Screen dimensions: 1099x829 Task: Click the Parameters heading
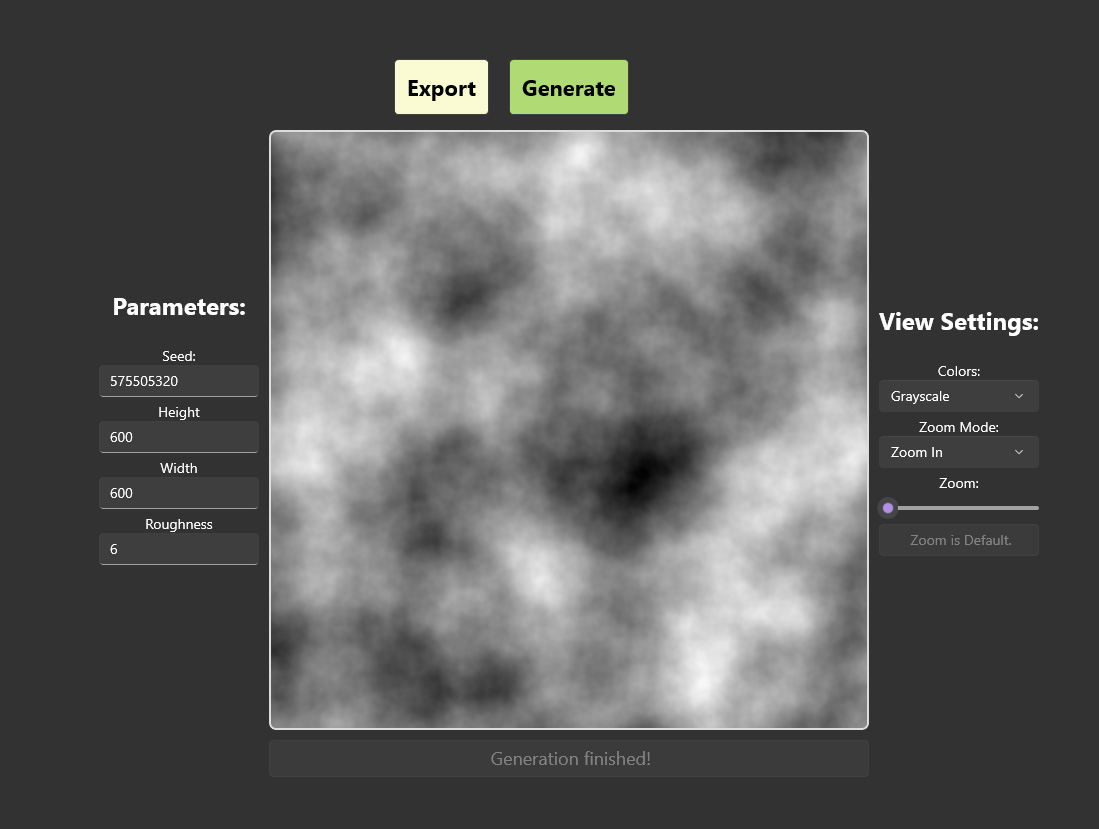(179, 307)
